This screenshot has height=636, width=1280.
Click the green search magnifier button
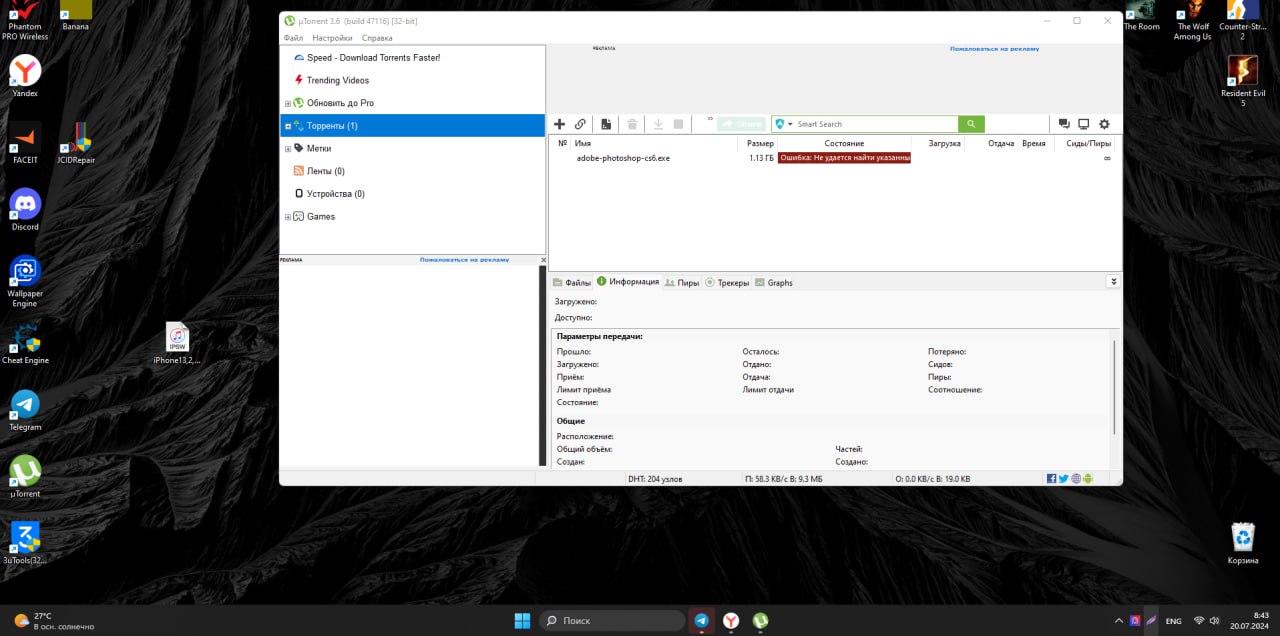click(x=971, y=124)
